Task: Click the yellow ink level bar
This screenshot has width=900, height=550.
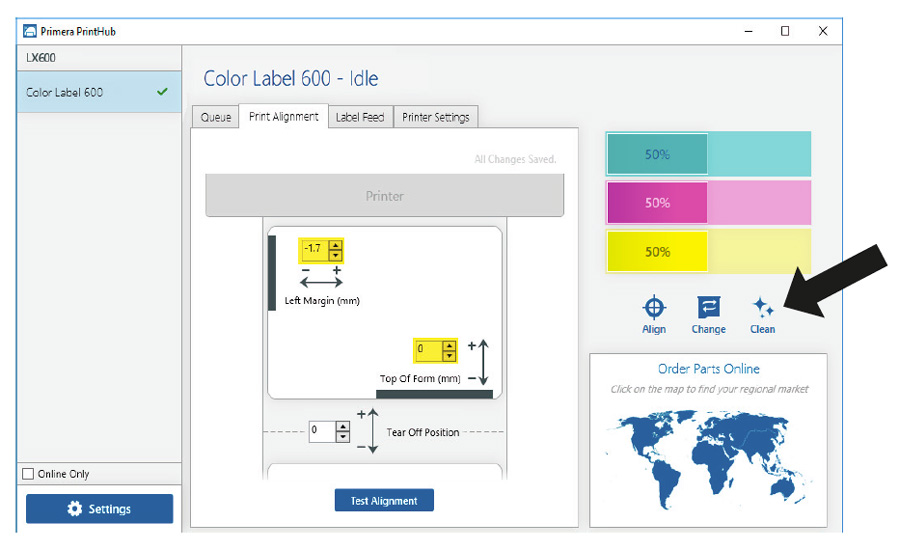Action: [708, 251]
